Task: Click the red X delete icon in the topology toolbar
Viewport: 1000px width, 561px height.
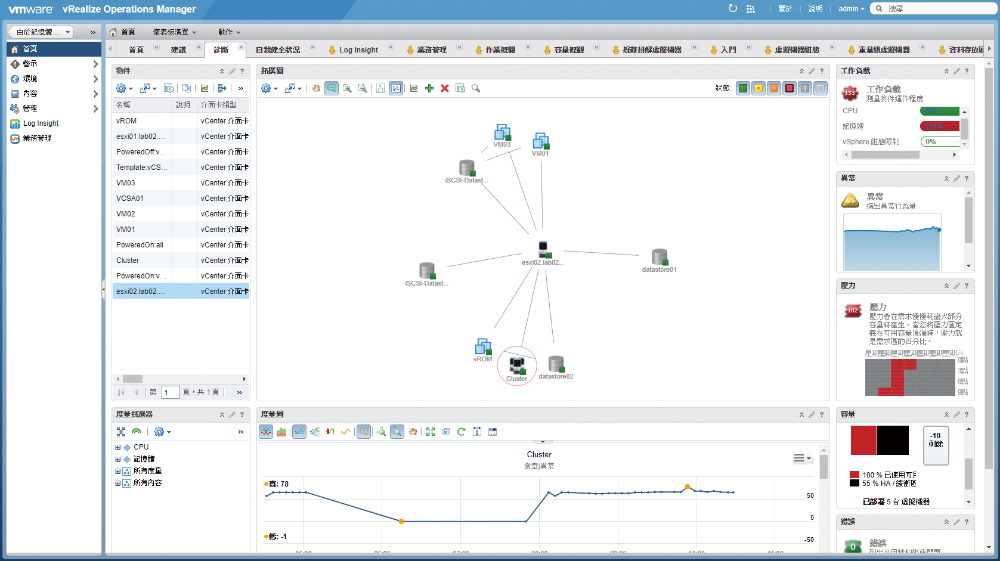Action: 445,89
